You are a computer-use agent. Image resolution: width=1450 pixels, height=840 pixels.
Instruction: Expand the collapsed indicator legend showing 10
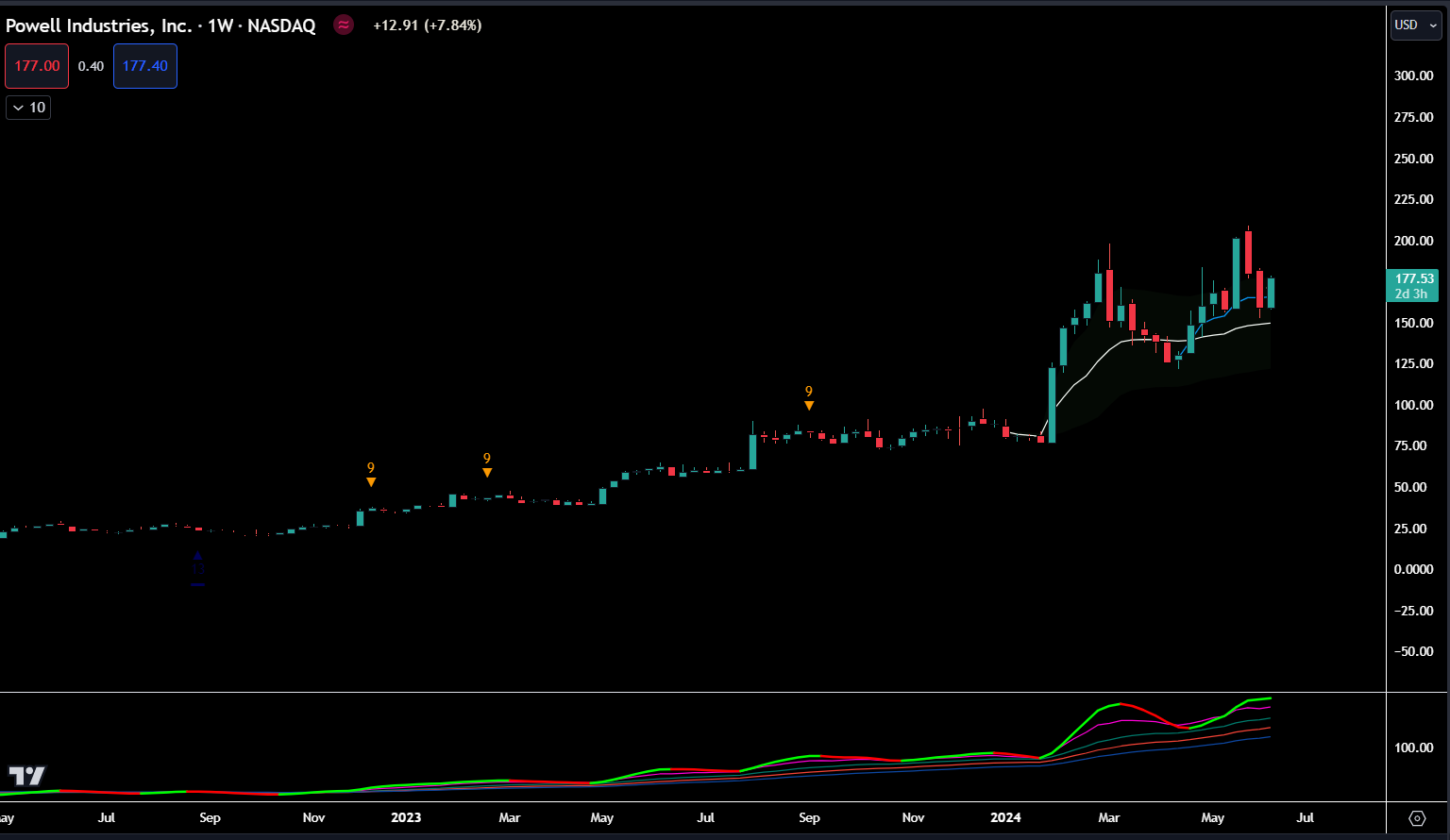point(28,108)
